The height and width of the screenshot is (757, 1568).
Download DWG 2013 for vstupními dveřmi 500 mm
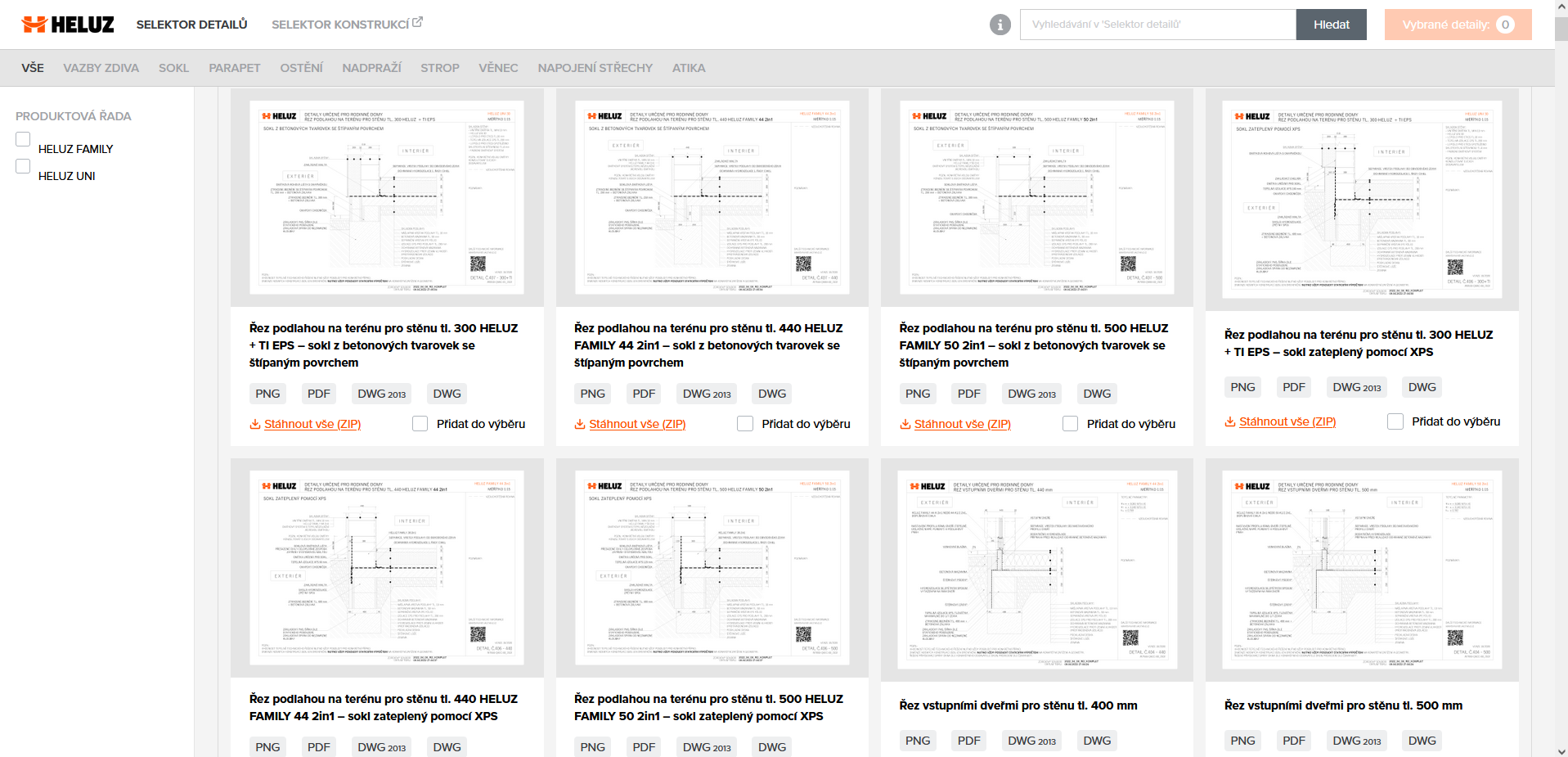pyautogui.click(x=1356, y=741)
